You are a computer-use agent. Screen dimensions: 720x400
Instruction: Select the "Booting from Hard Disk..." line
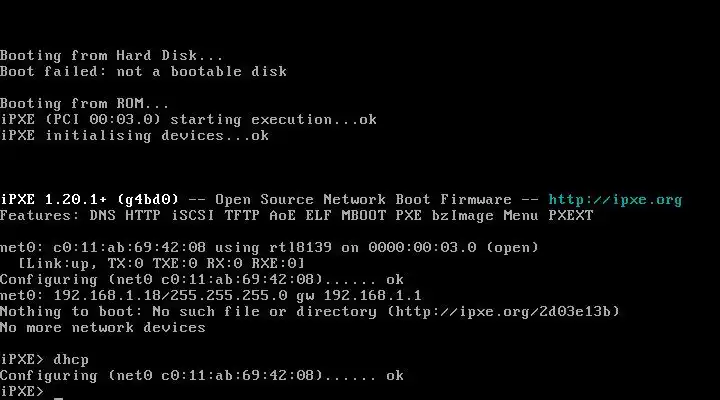click(112, 55)
